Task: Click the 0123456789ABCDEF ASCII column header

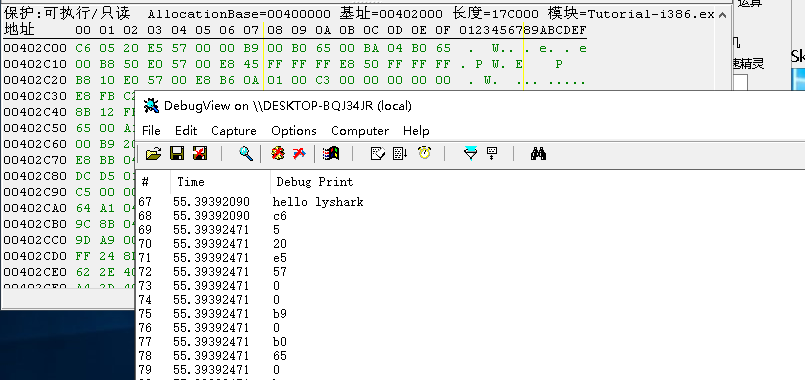Action: click(x=523, y=30)
